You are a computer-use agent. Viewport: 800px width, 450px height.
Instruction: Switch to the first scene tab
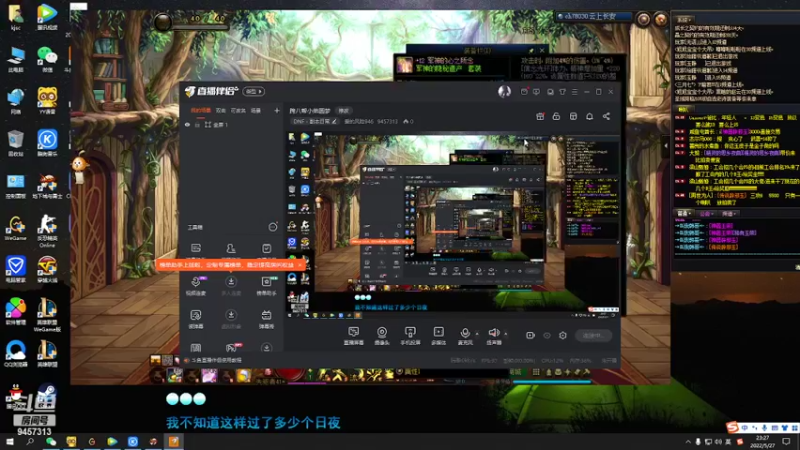click(201, 110)
